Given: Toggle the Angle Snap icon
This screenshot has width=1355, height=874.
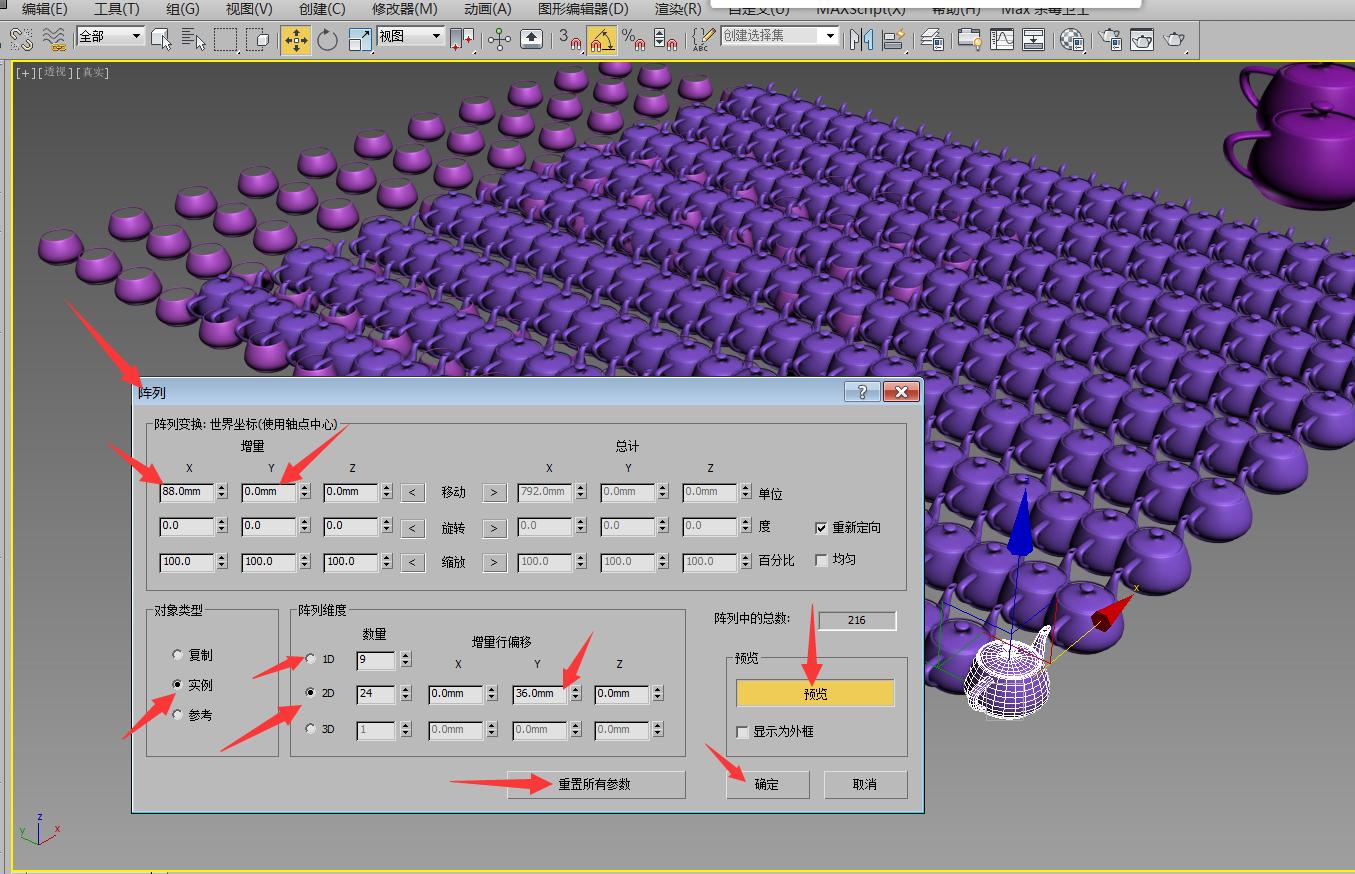Looking at the screenshot, I should pos(601,40).
